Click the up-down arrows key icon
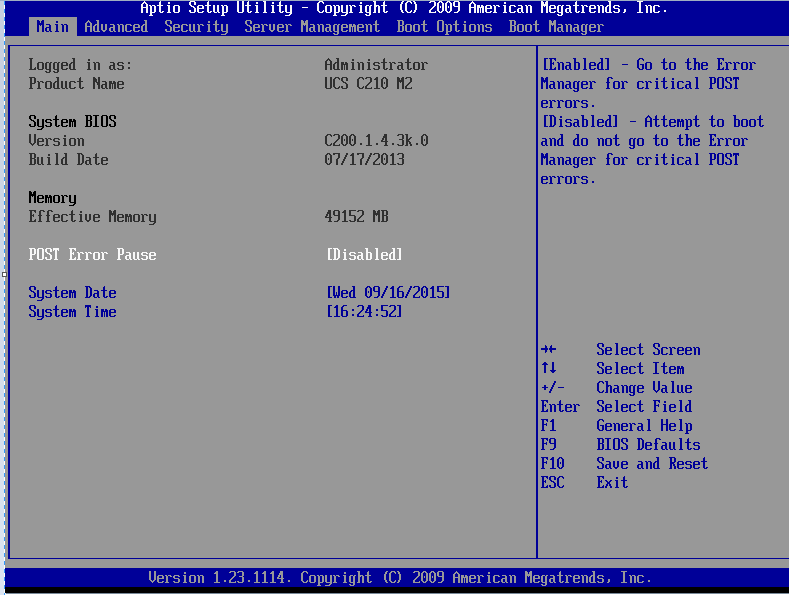The width and height of the screenshot is (789, 595). (548, 368)
